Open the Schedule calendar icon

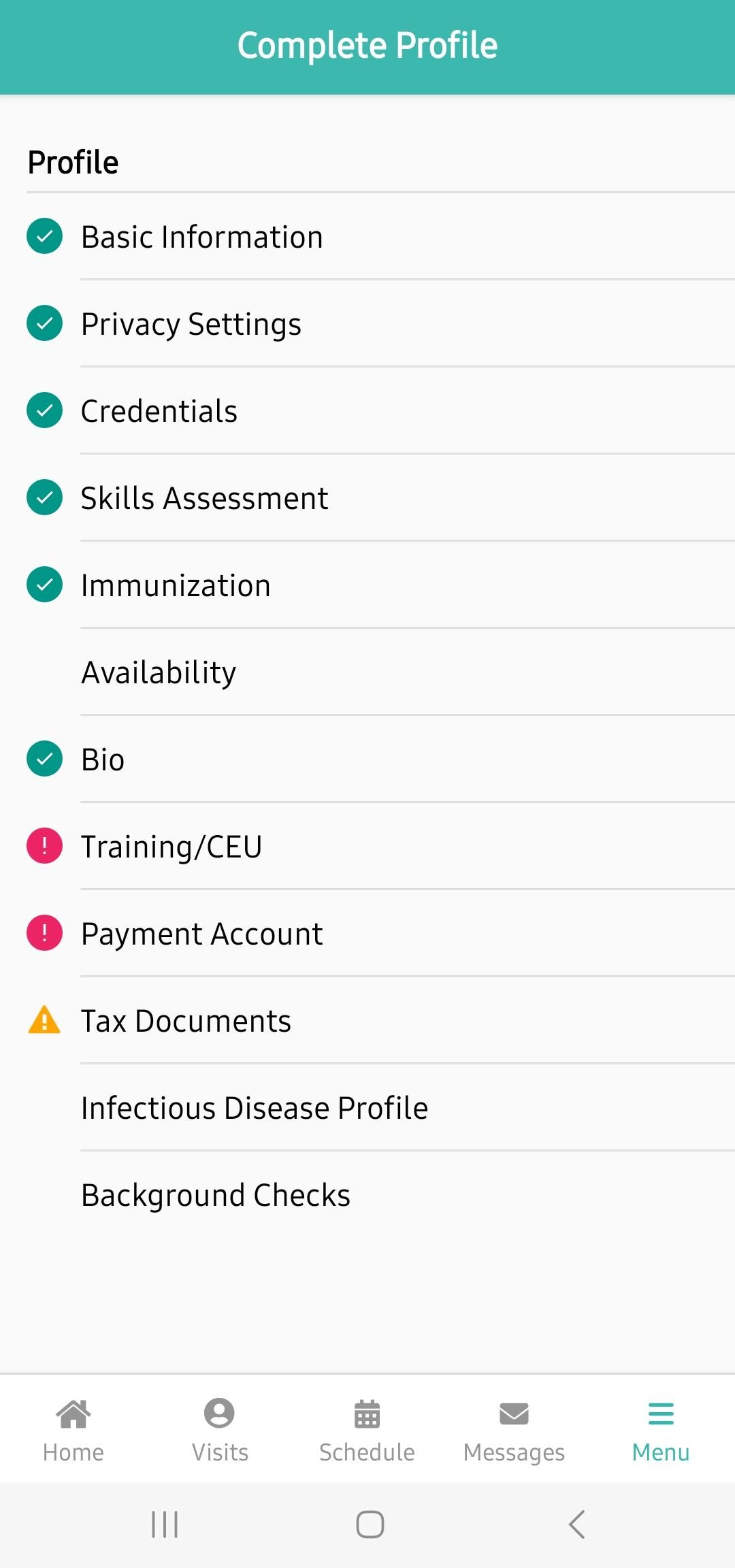pyautogui.click(x=367, y=1414)
